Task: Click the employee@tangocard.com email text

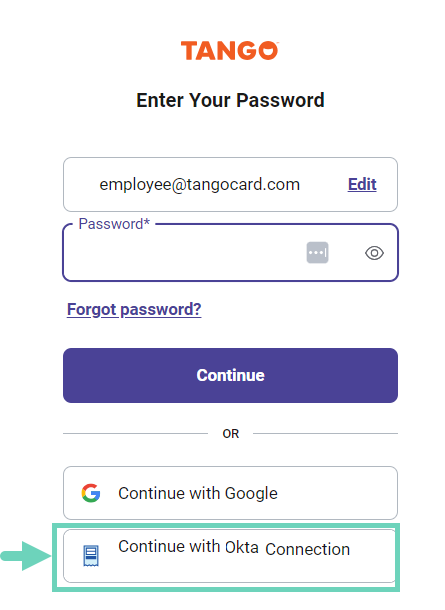Action: [x=200, y=184]
